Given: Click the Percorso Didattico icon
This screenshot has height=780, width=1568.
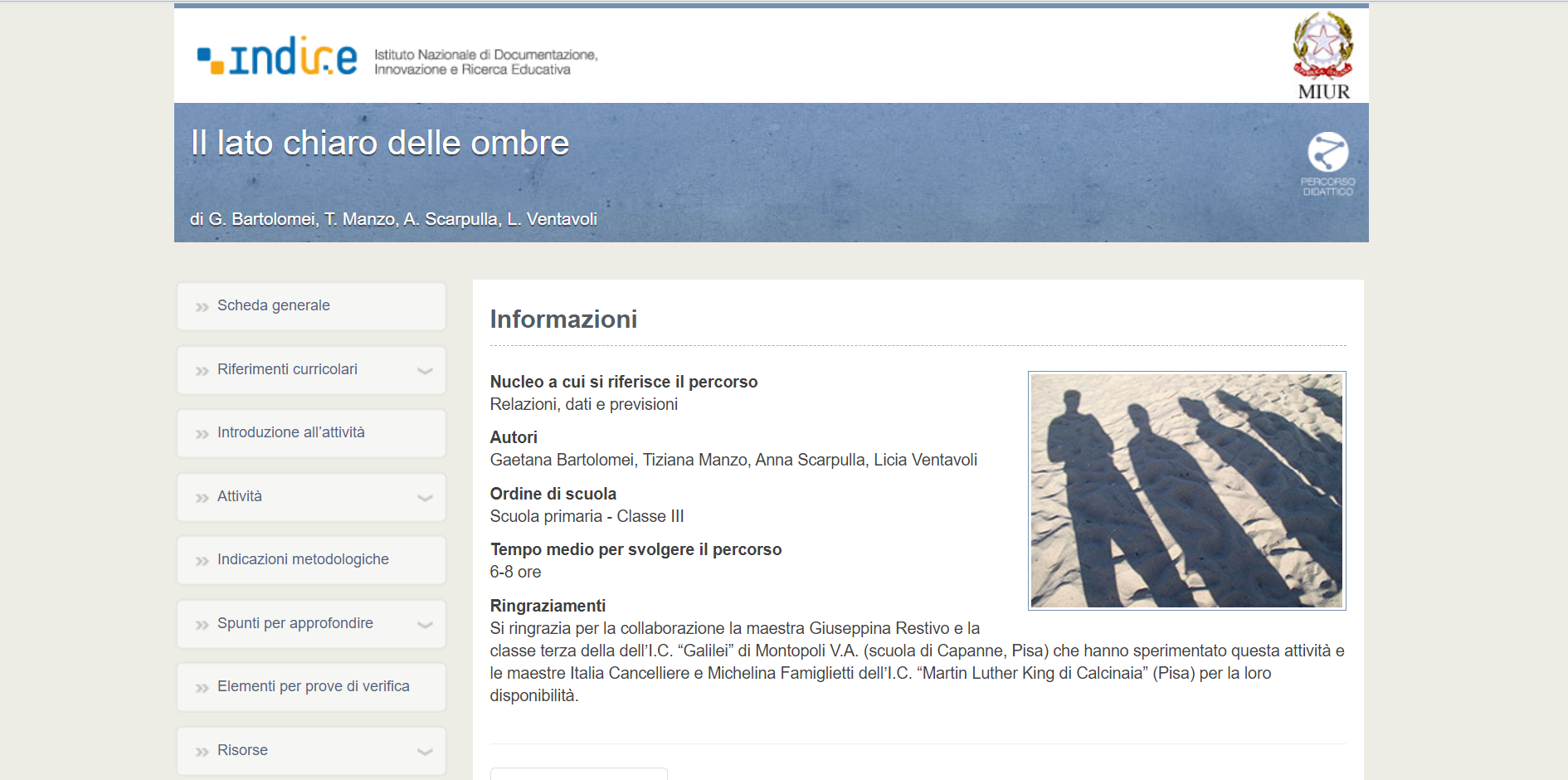Looking at the screenshot, I should pyautogui.click(x=1327, y=154).
